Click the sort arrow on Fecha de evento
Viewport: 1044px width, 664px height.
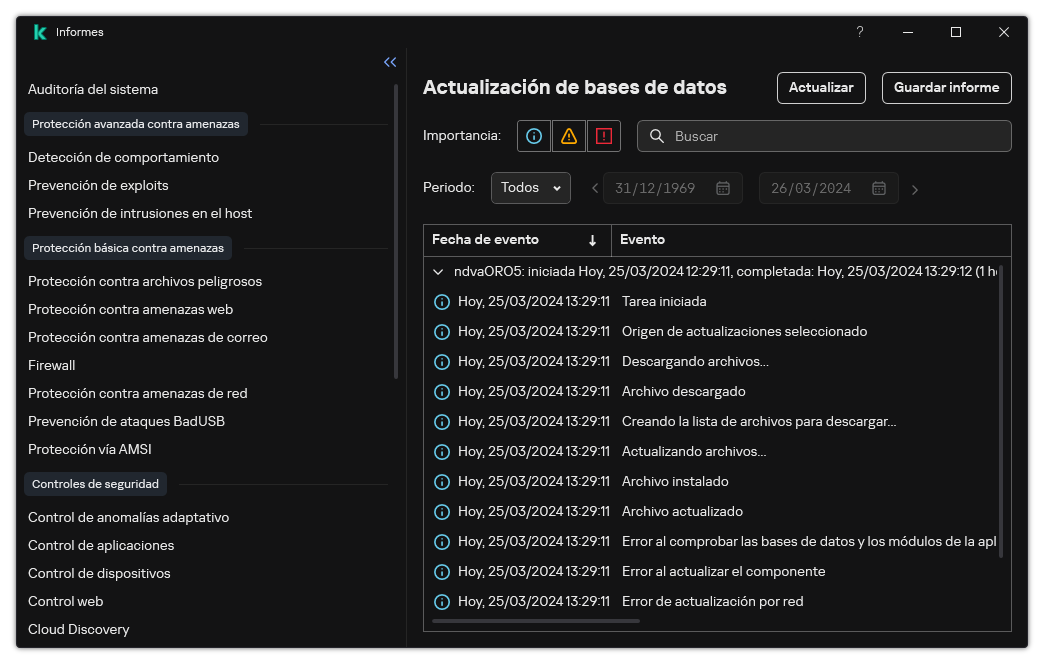pyautogui.click(x=593, y=240)
